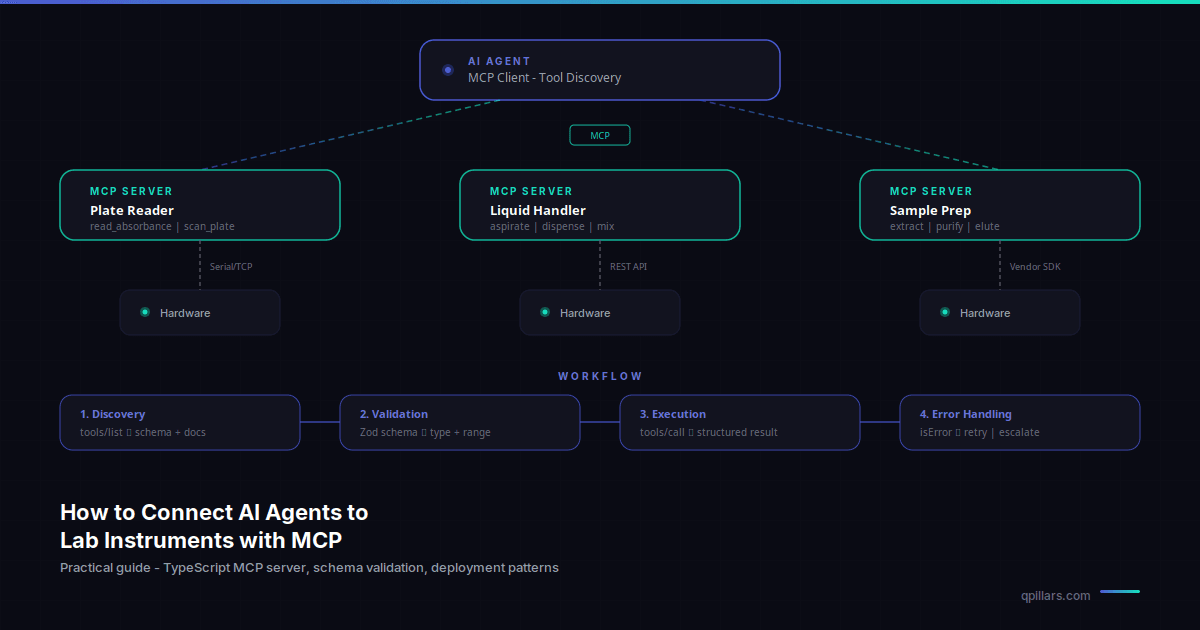This screenshot has height=630, width=1200.
Task: Select the Plate Reader hardware indicator dot
Action: coord(145,312)
